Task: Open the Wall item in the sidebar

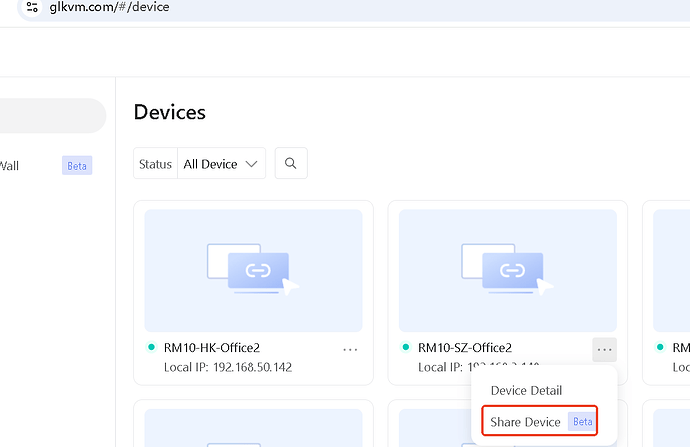Action: pyautogui.click(x=10, y=166)
